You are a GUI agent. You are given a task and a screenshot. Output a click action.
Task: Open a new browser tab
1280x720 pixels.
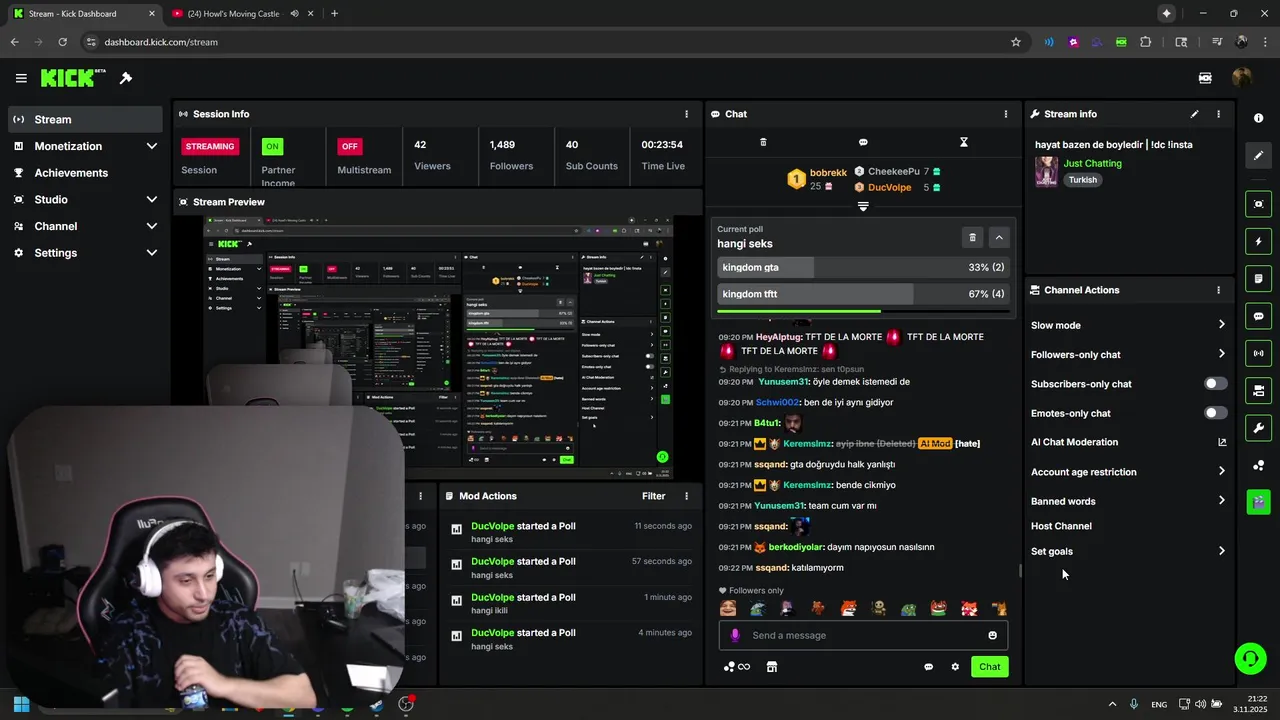tap(334, 14)
